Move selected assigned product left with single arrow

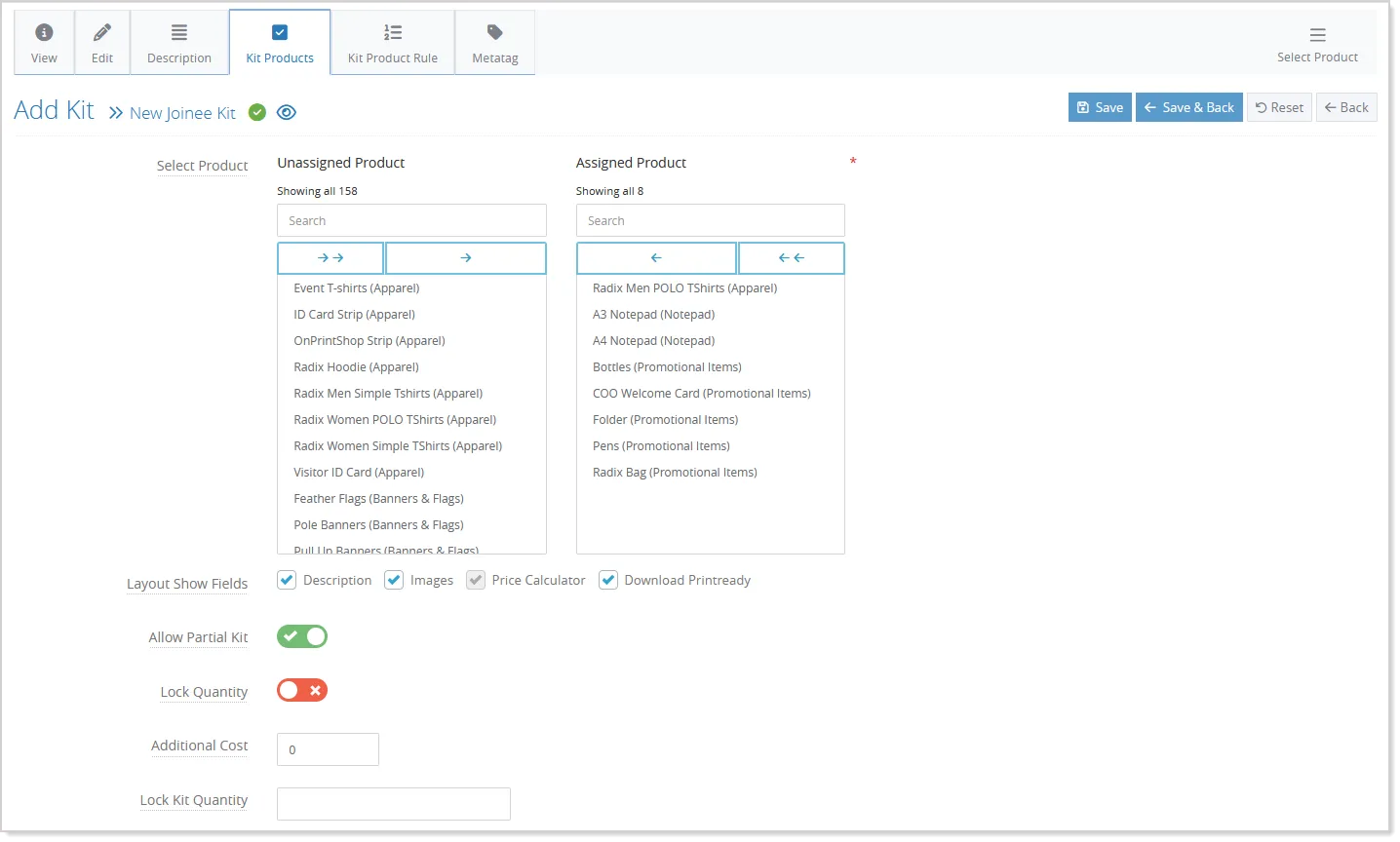tap(656, 258)
